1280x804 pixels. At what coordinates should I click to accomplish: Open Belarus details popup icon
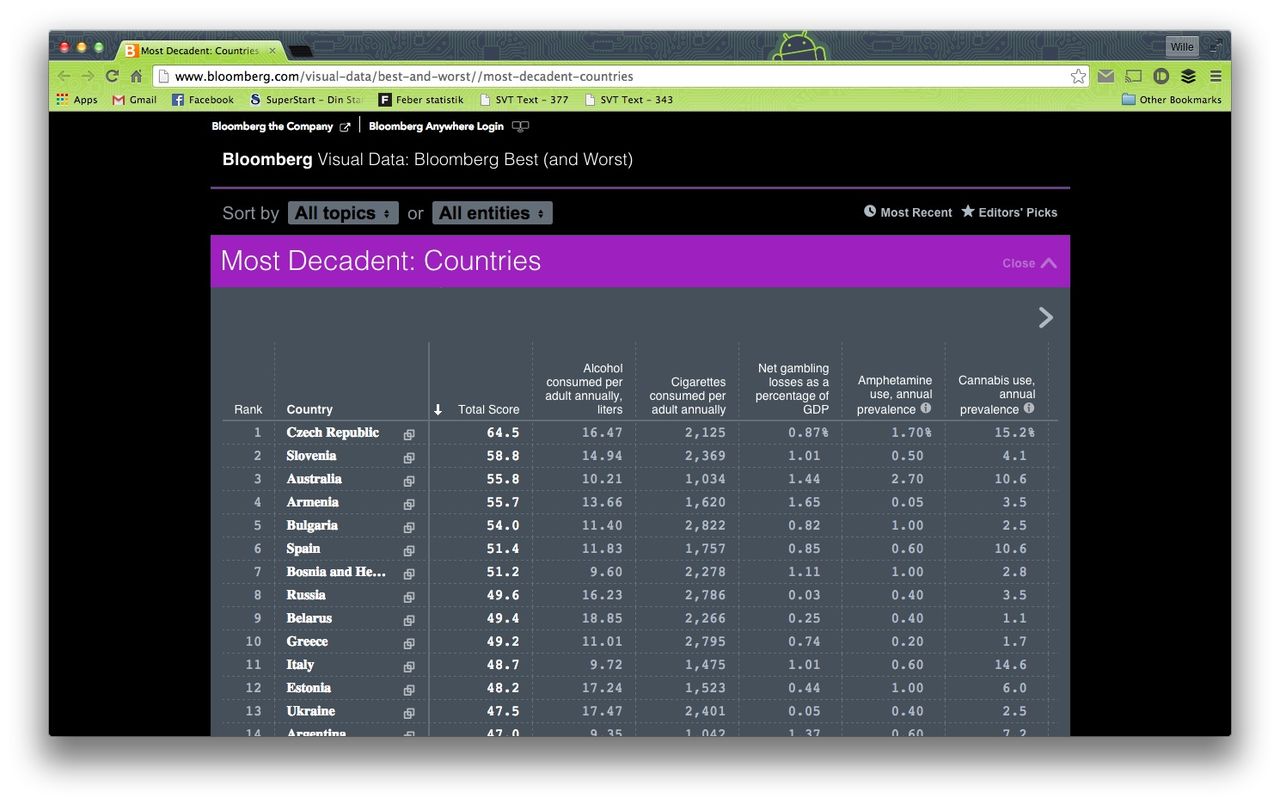(409, 621)
